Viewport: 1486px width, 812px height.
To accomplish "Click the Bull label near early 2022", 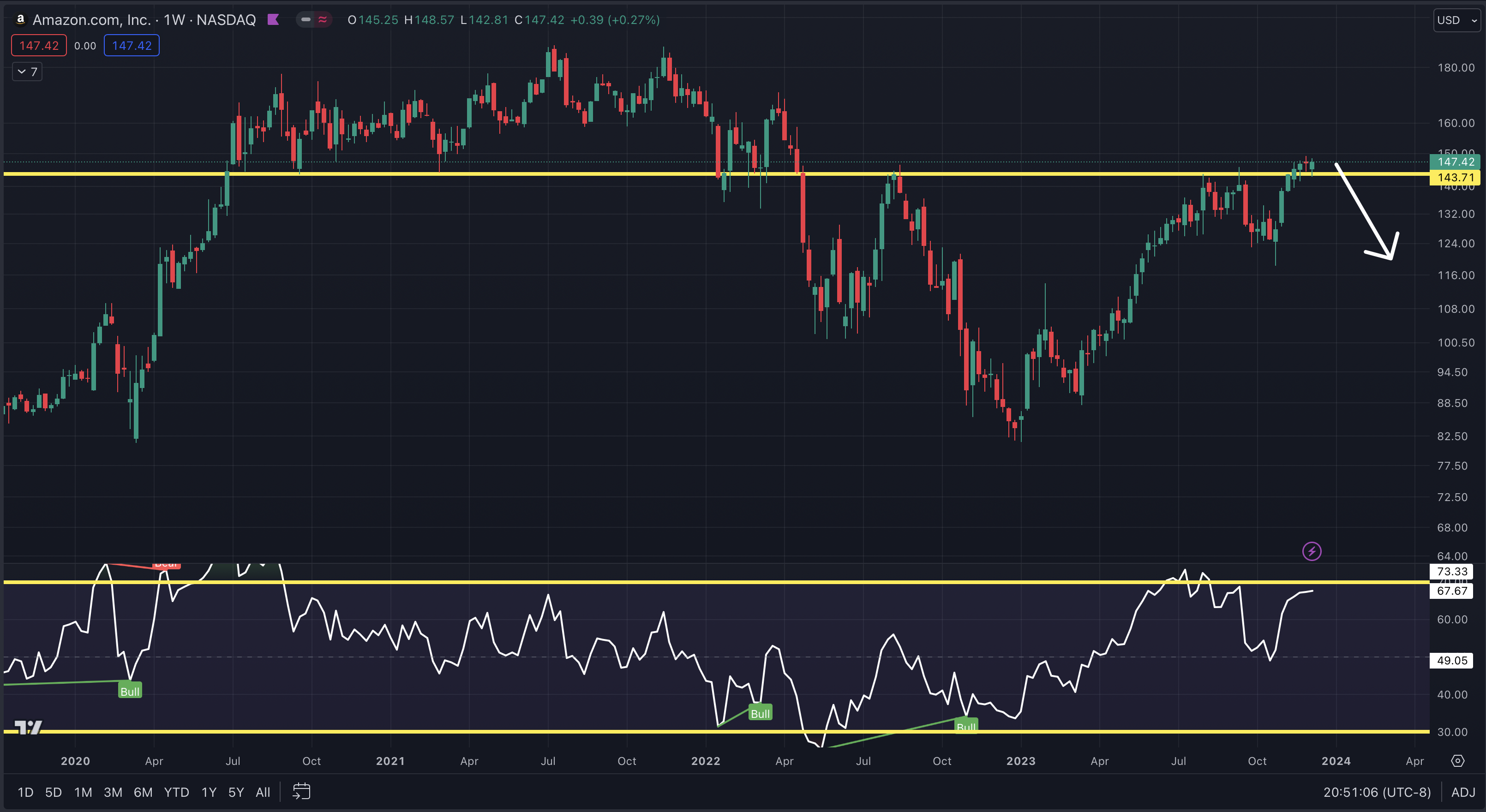I will click(761, 713).
